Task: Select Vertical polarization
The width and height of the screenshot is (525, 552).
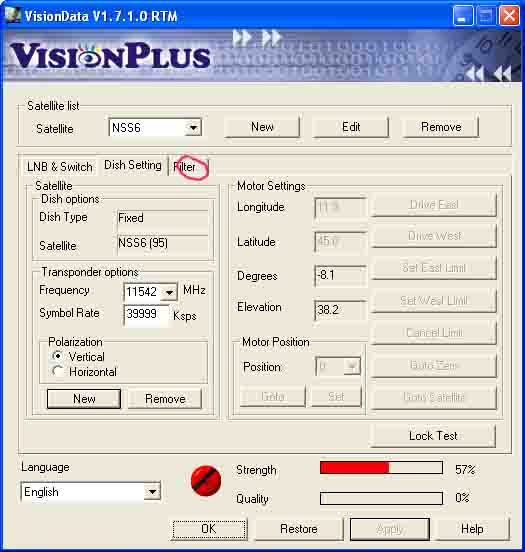Action: tap(58, 356)
